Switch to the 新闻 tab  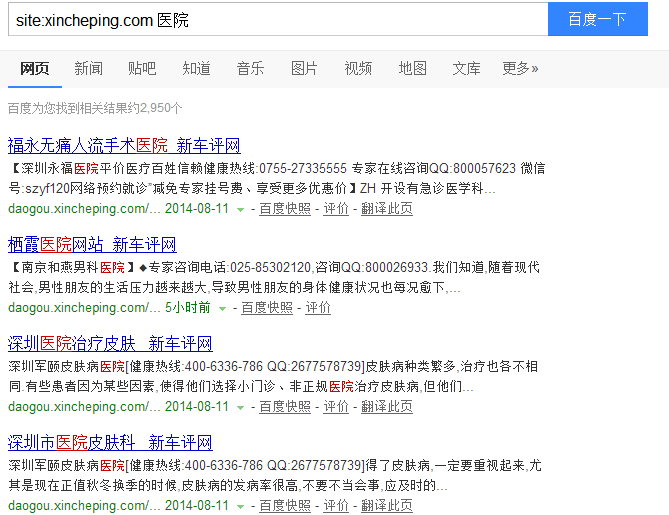pos(88,68)
